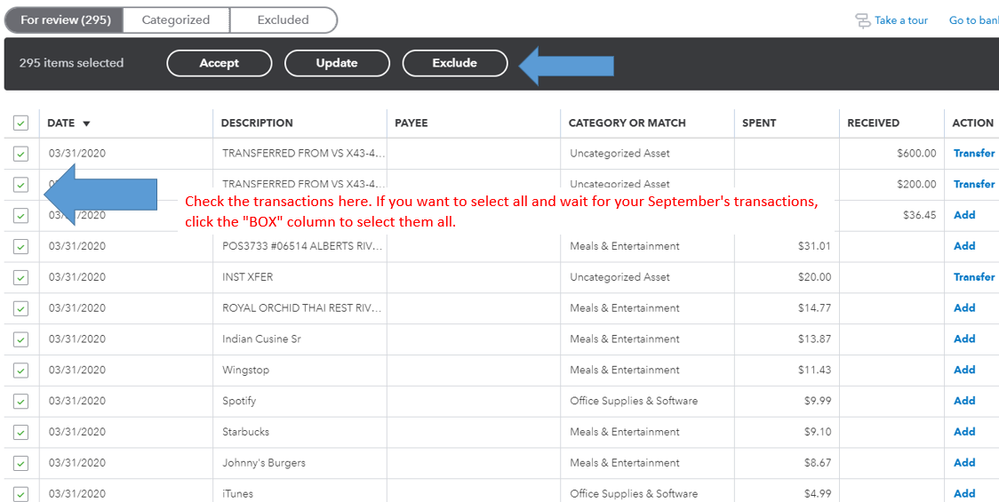This screenshot has height=502, width=999.
Task: Switch to the For review (295) tab
Action: (64, 20)
